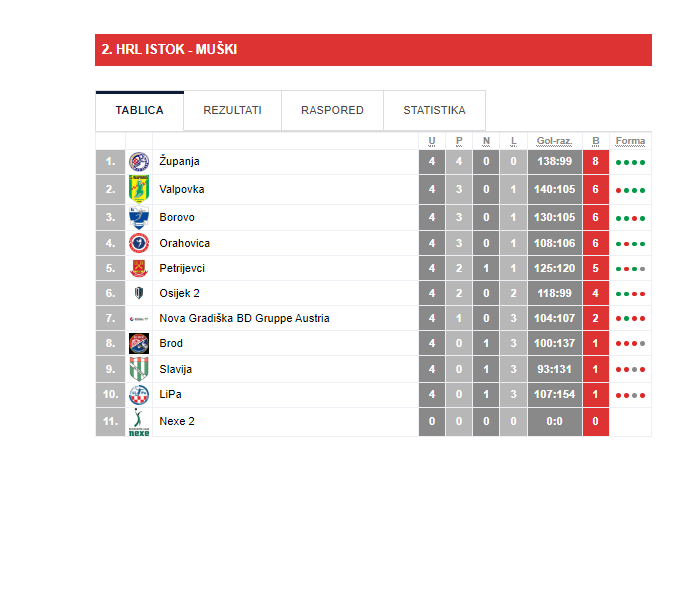Click the Županja club crest

click(x=139, y=162)
